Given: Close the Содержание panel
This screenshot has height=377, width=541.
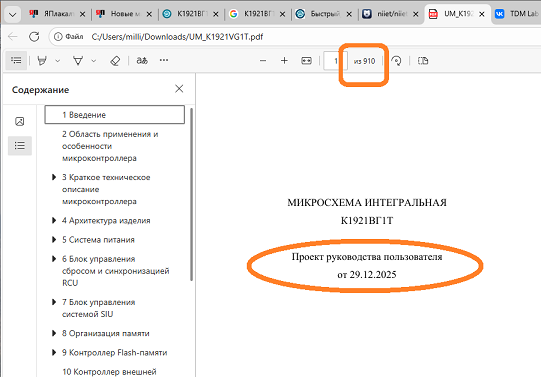Looking at the screenshot, I should click(x=179, y=89).
